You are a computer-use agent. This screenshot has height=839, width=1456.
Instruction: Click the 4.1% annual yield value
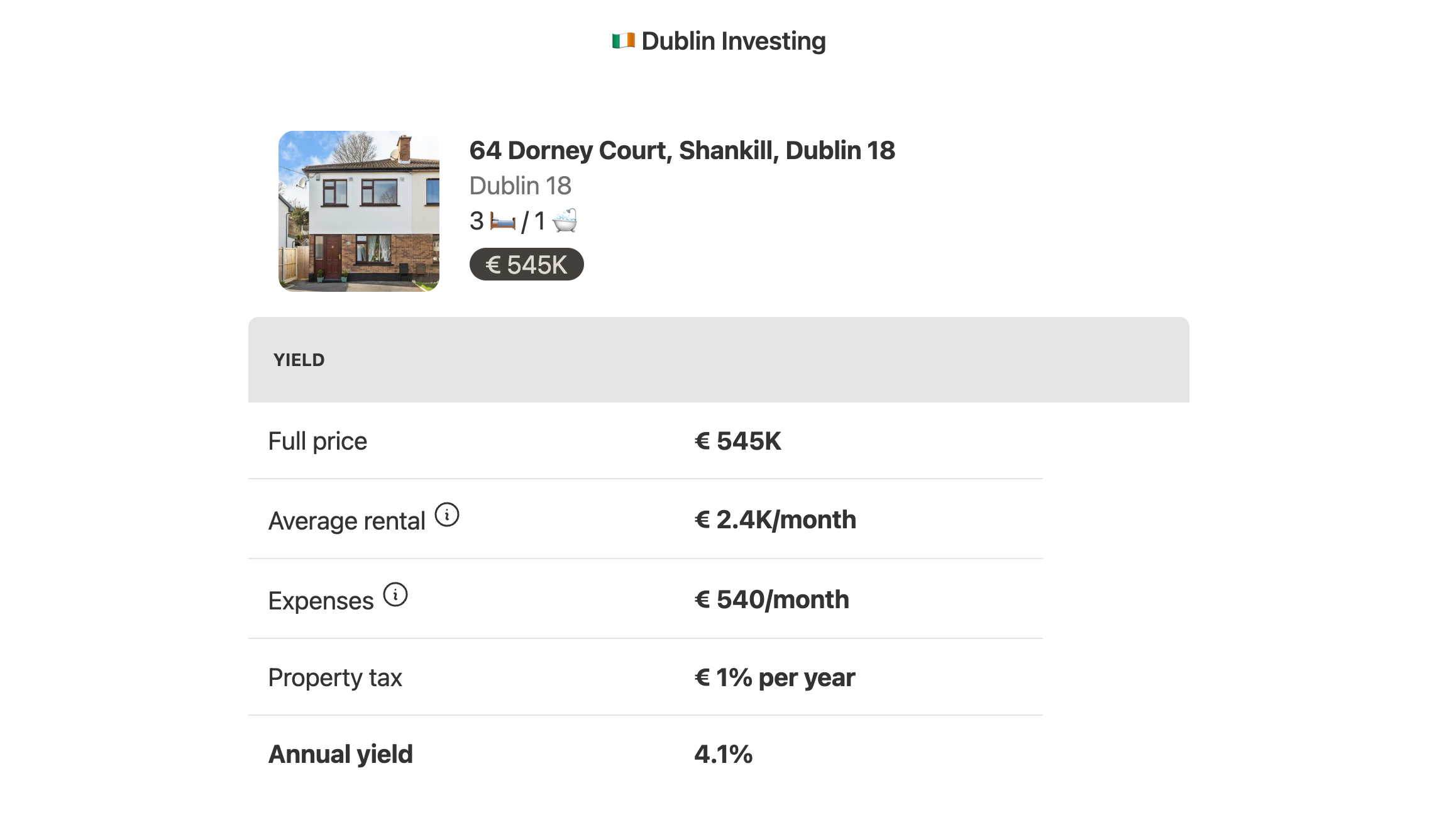click(x=723, y=755)
